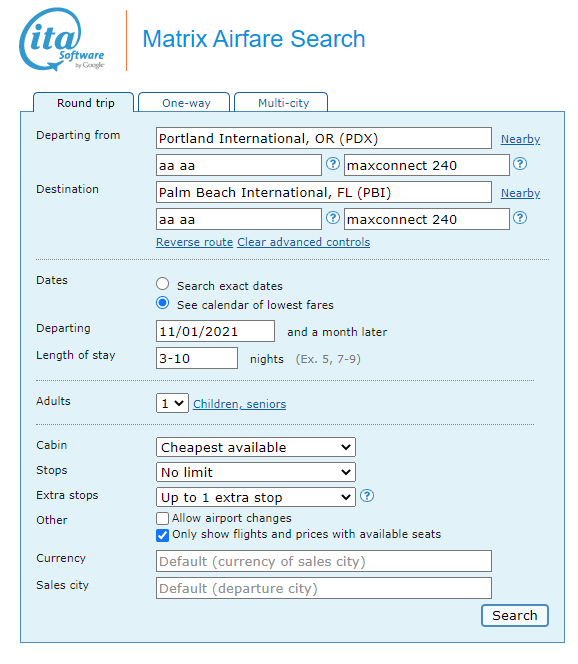The width and height of the screenshot is (578, 664).
Task: Click the Reverse route link
Action: point(194,242)
